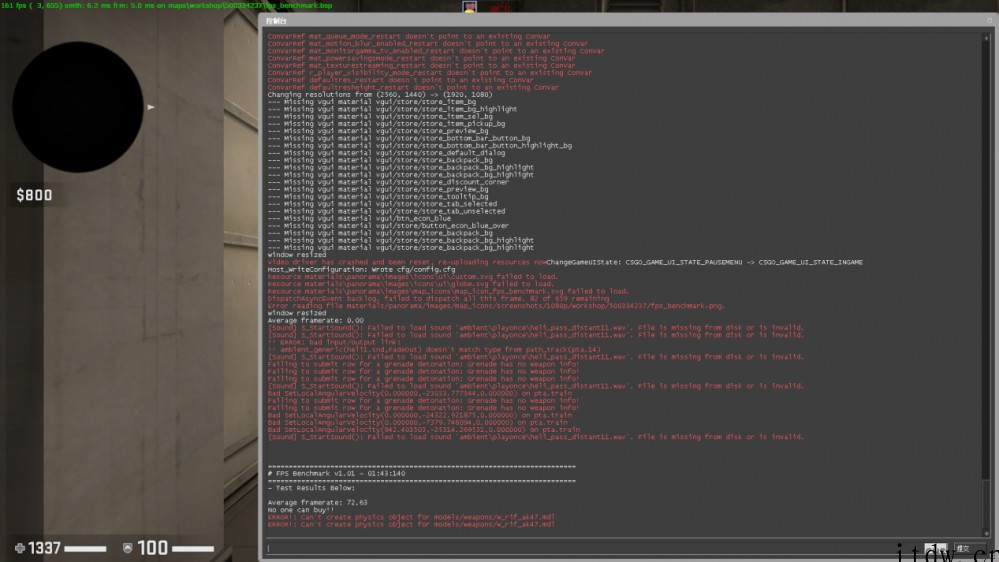
Task: Select the 'ConVarRef mat_motion_blur_enabled_restart' error line
Action: (428, 44)
